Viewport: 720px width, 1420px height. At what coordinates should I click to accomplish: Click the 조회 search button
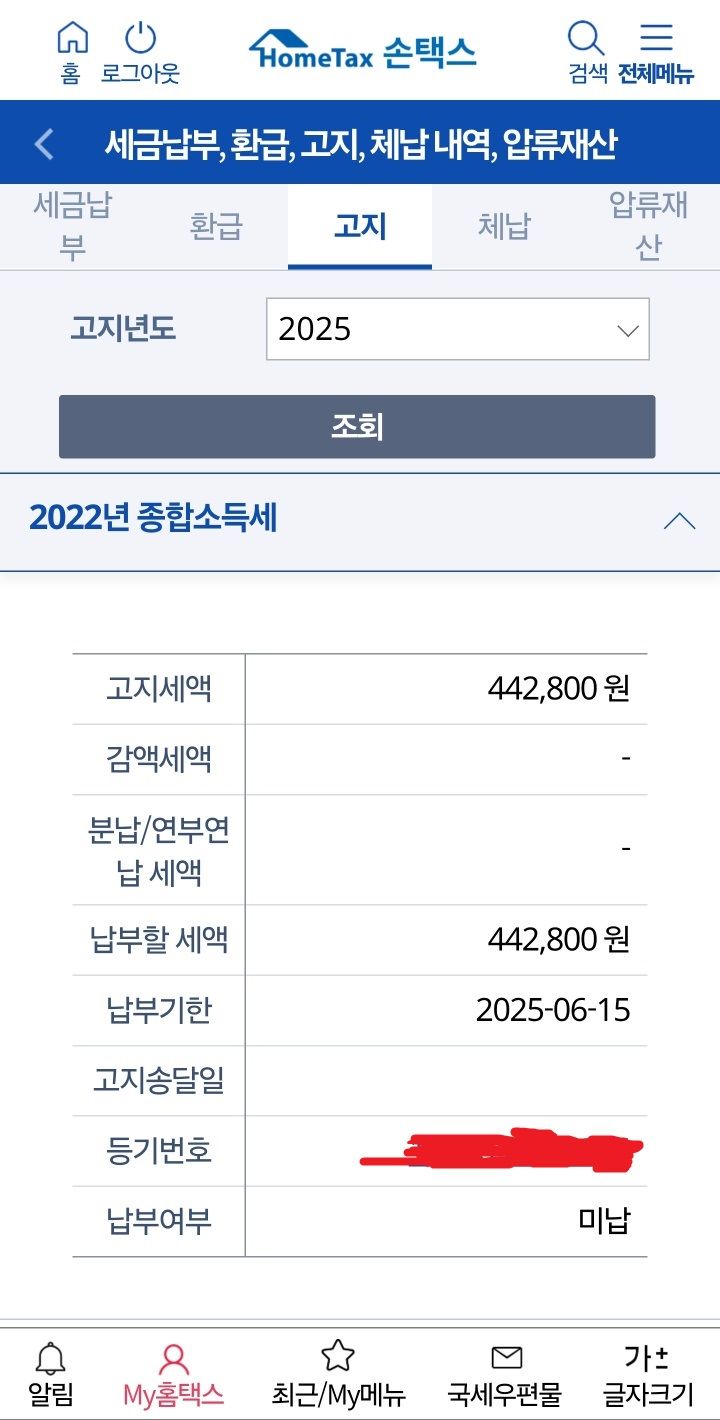(x=357, y=427)
